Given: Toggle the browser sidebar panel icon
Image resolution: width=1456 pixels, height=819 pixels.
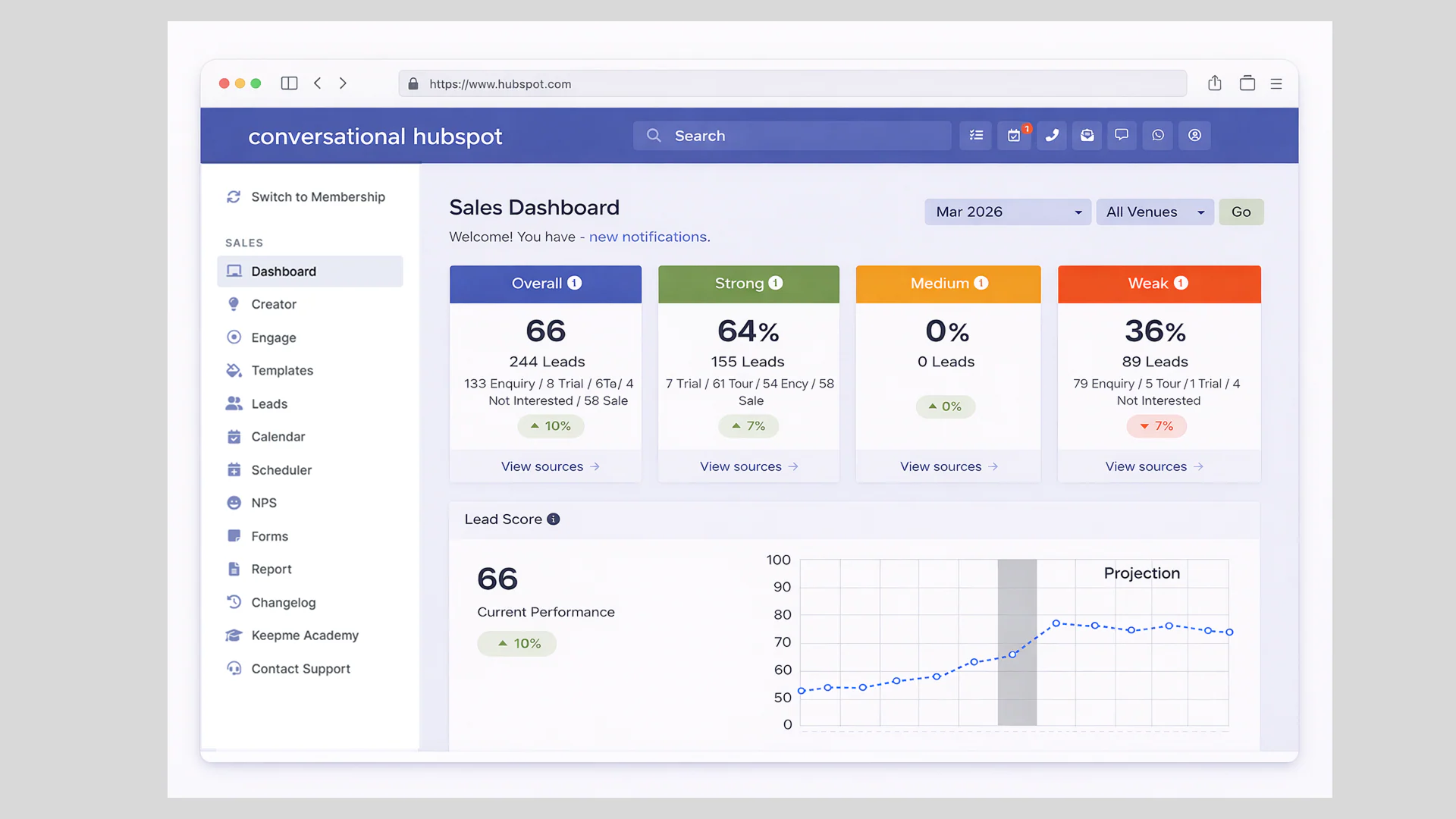Looking at the screenshot, I should [x=289, y=83].
